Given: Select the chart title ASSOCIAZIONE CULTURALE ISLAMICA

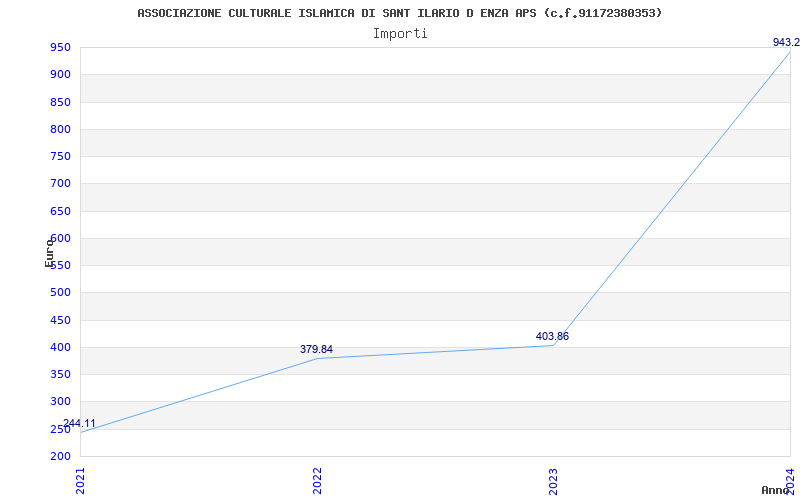Looking at the screenshot, I should pyautogui.click(x=399, y=13).
